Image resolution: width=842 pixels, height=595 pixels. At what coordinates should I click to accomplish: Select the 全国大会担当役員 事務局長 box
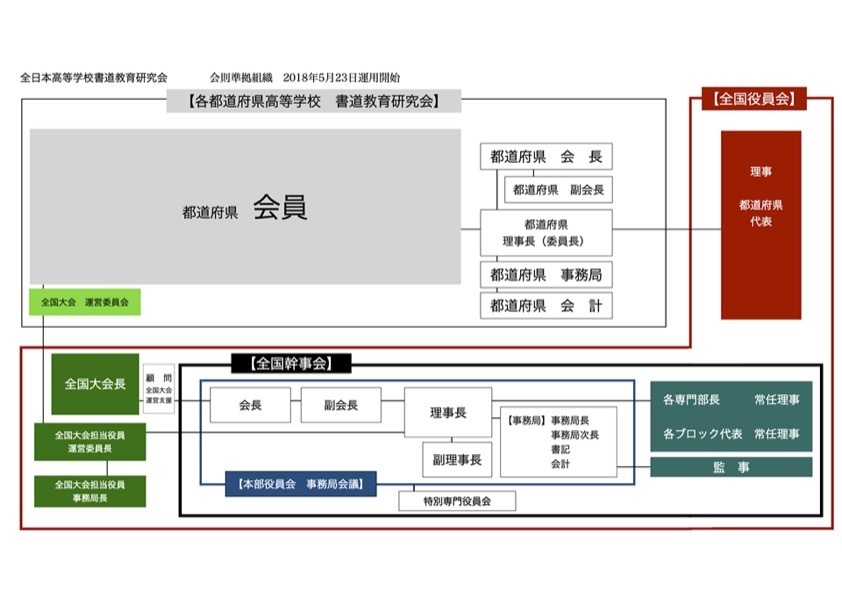pyautogui.click(x=90, y=491)
